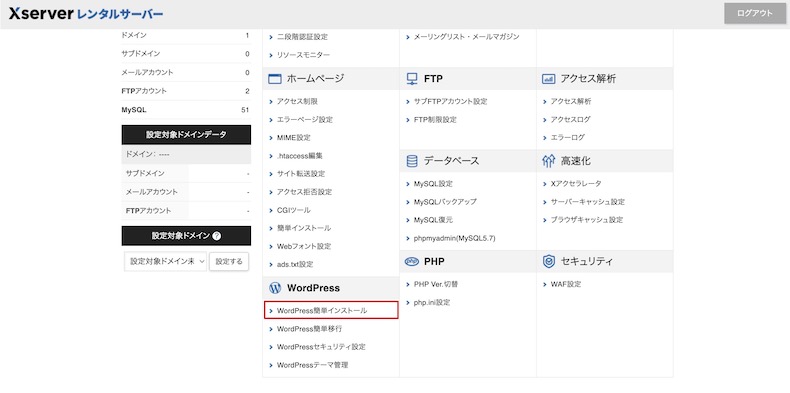Open MySQL設定 link
This screenshot has height=393, width=790.
point(433,184)
